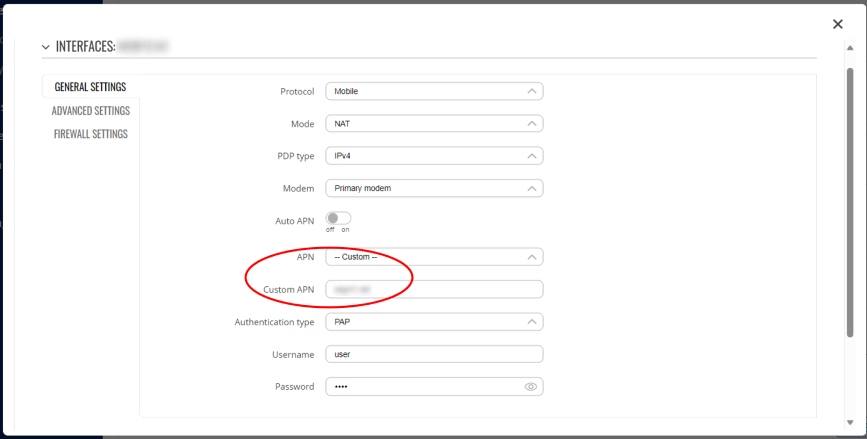Expand the Authentication type dropdown
The height and width of the screenshot is (439, 867).
pyautogui.click(x=434, y=322)
